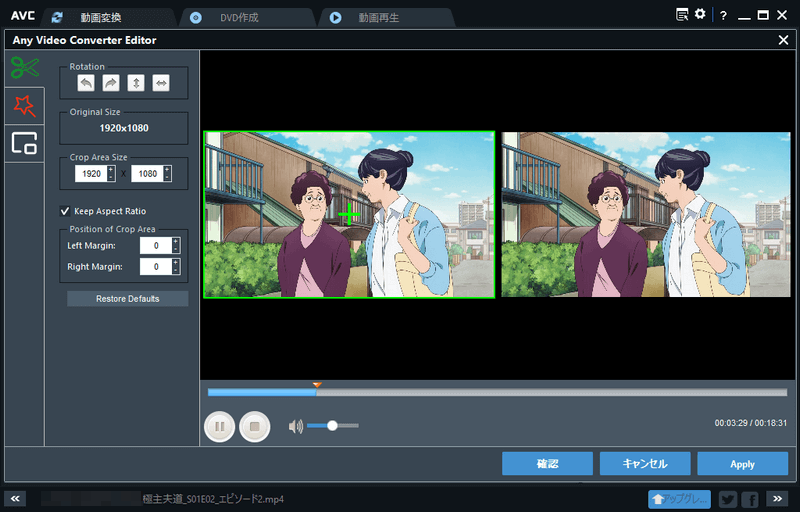Open the settings gear
The image size is (800, 512).
pos(700,14)
